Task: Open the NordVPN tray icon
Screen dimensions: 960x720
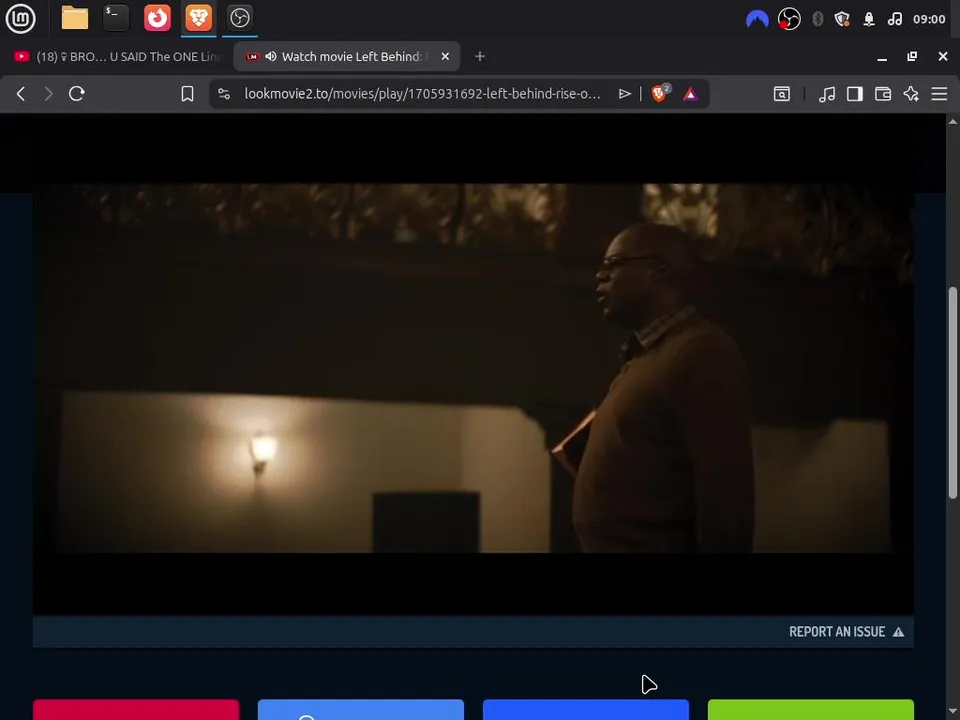Action: 757,19
